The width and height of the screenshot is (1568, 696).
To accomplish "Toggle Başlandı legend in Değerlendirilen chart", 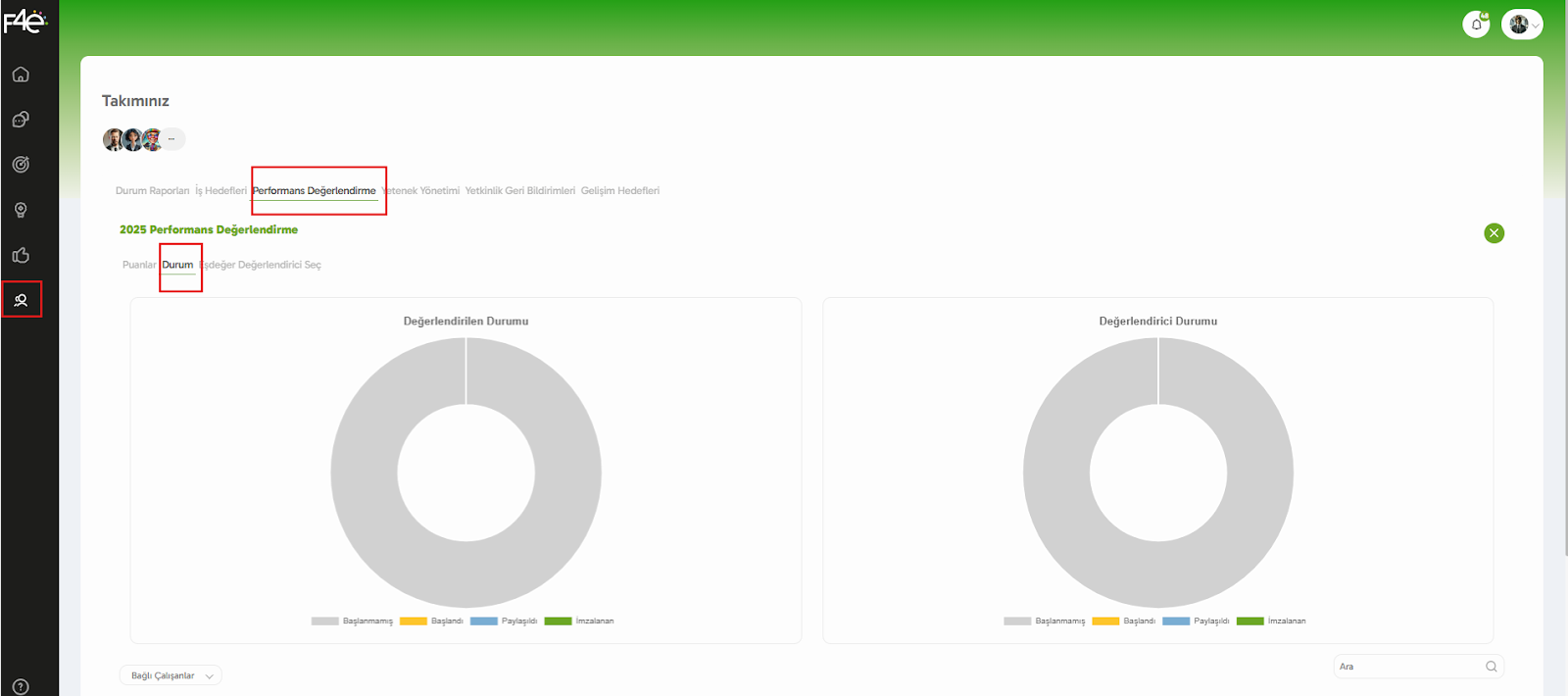I will [431, 621].
